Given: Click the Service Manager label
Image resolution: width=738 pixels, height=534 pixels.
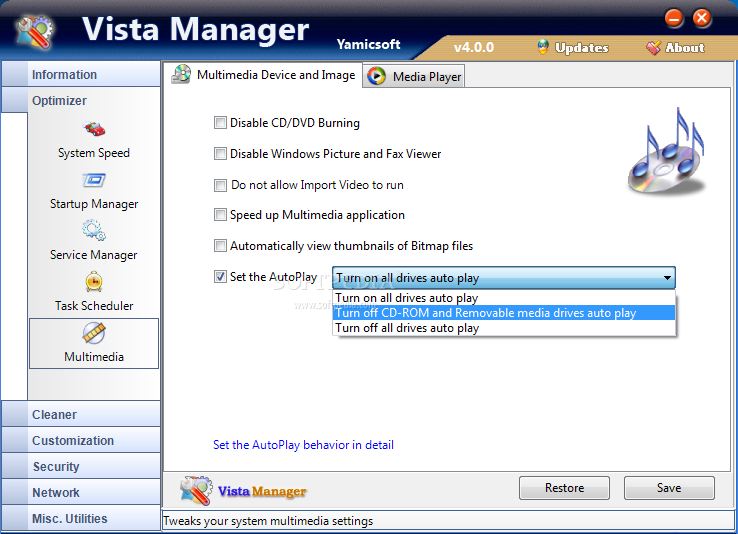Looking at the screenshot, I should pyautogui.click(x=94, y=255).
